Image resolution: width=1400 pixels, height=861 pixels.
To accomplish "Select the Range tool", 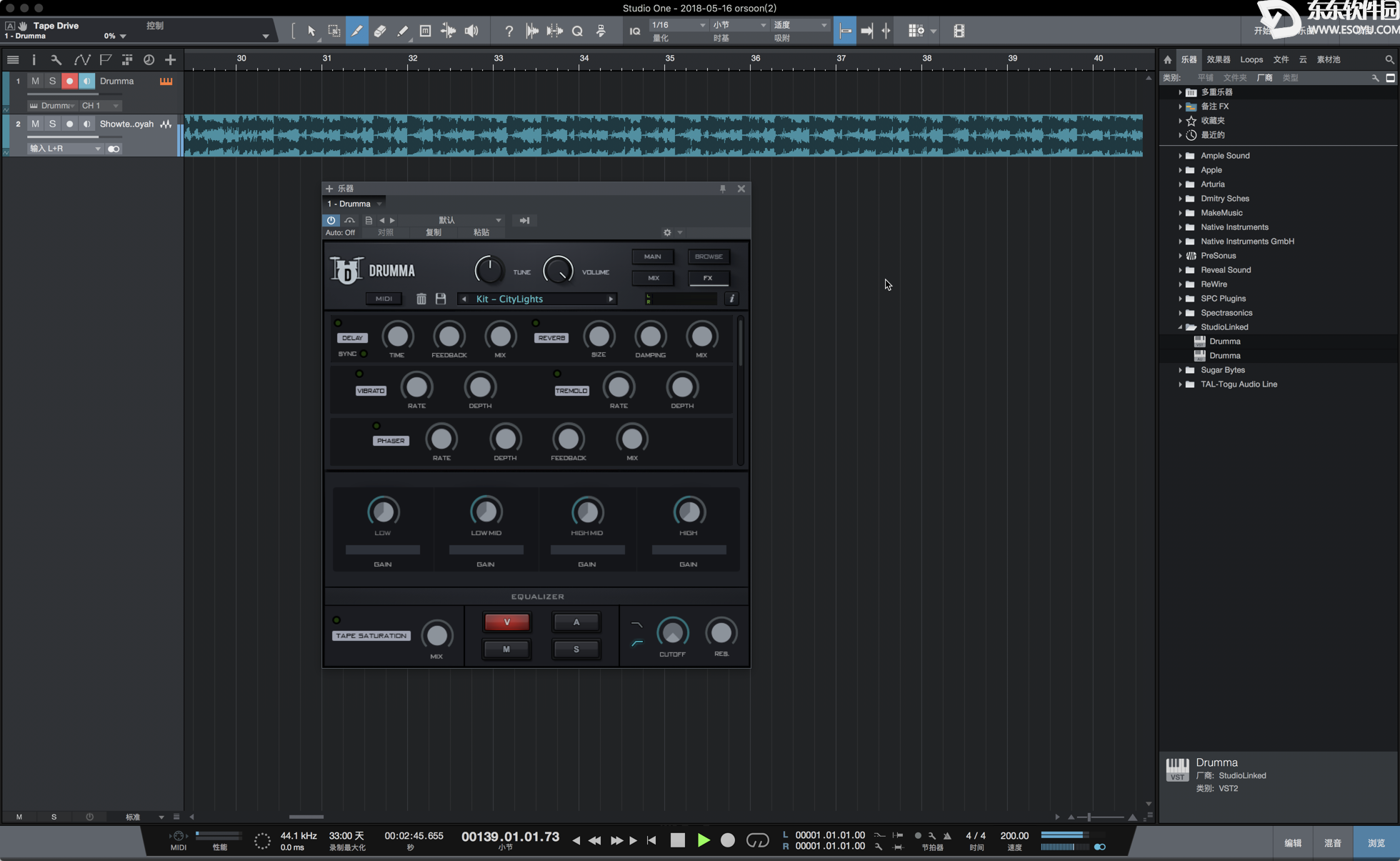I will (x=334, y=31).
